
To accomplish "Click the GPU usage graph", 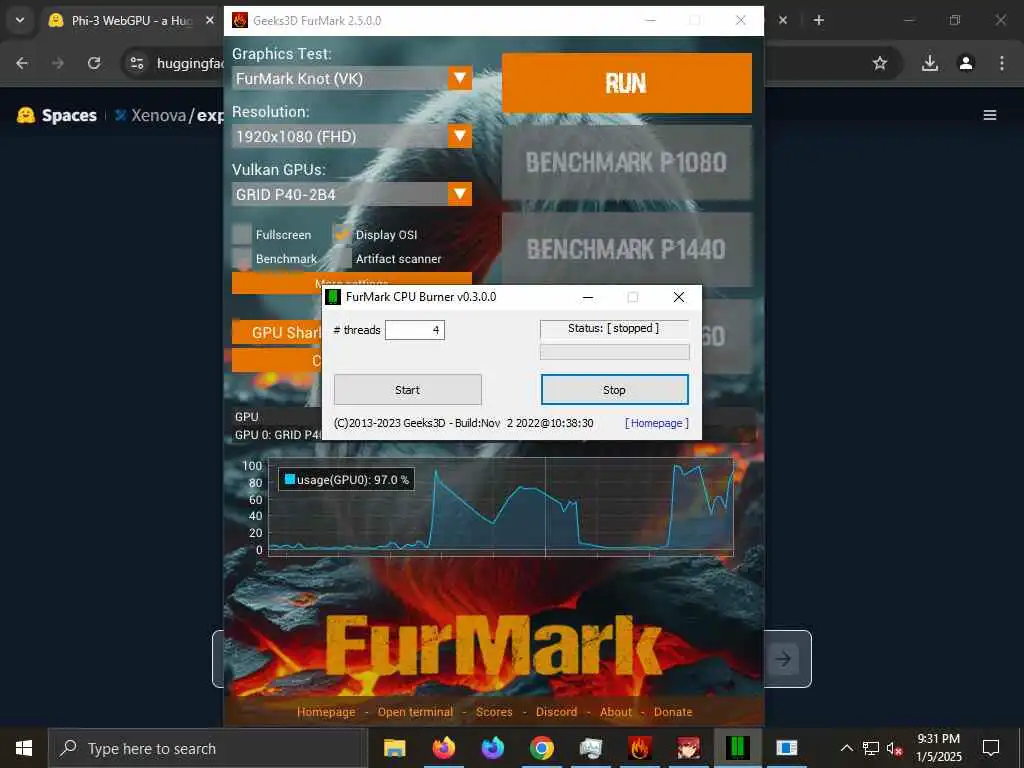I will tap(501, 507).
